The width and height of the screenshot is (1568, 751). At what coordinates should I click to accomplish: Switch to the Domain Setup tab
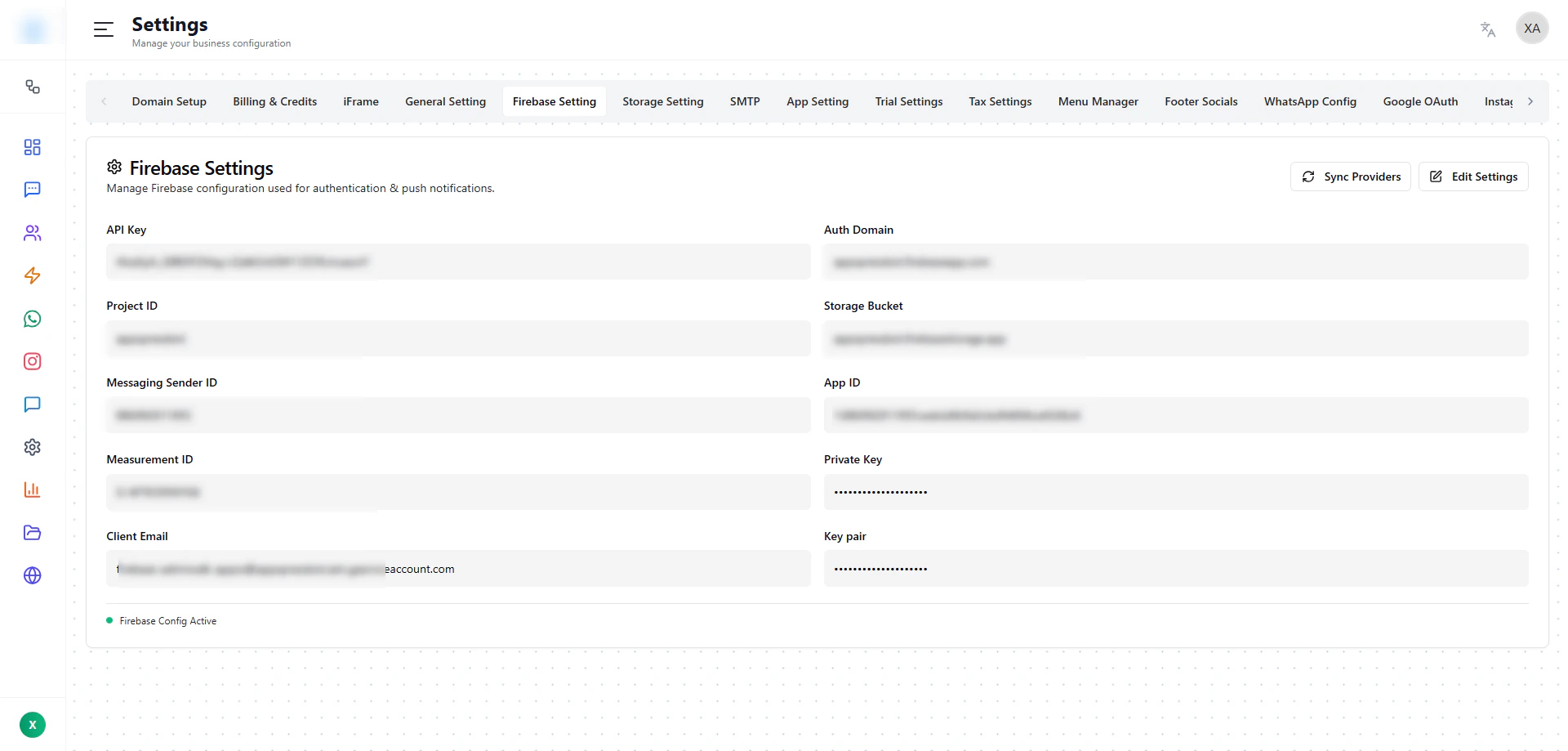[x=169, y=101]
